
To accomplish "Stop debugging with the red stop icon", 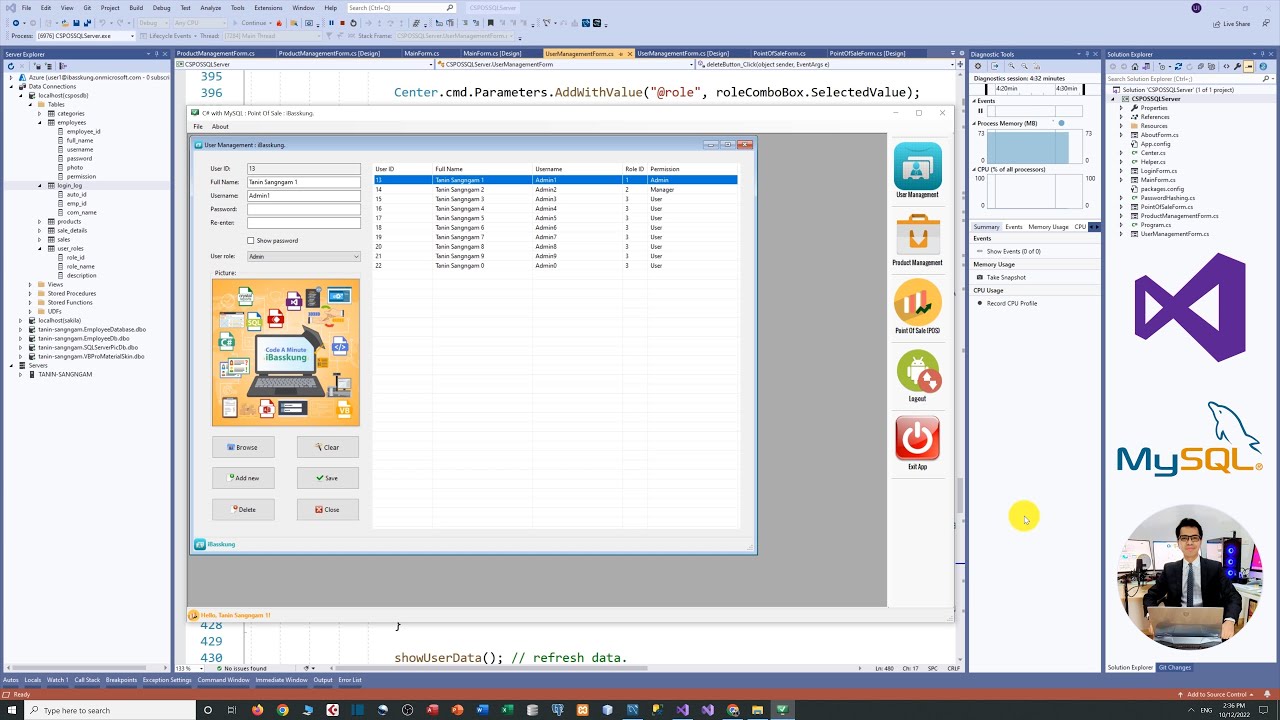I will [342, 23].
